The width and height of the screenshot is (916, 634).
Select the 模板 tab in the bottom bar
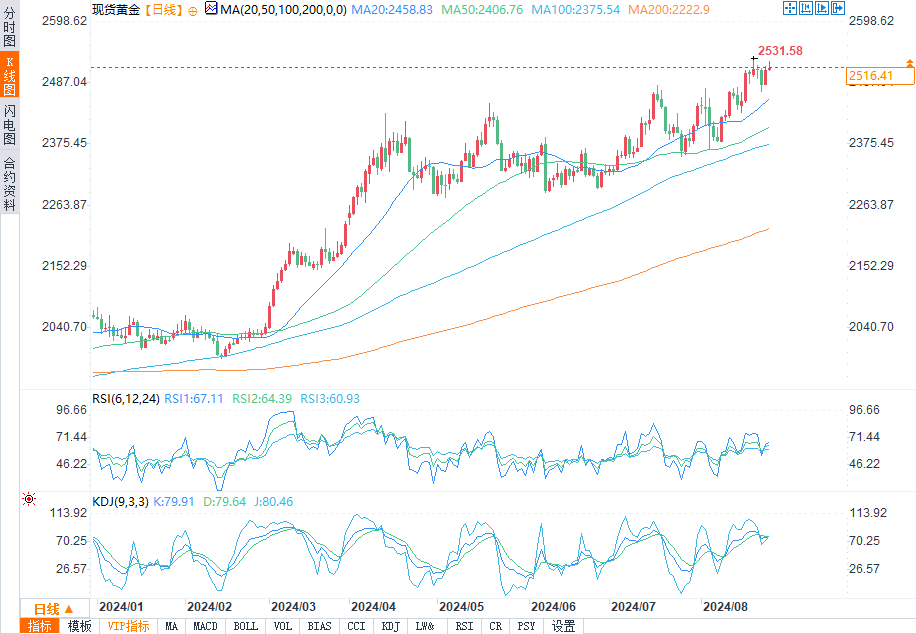pos(79,626)
